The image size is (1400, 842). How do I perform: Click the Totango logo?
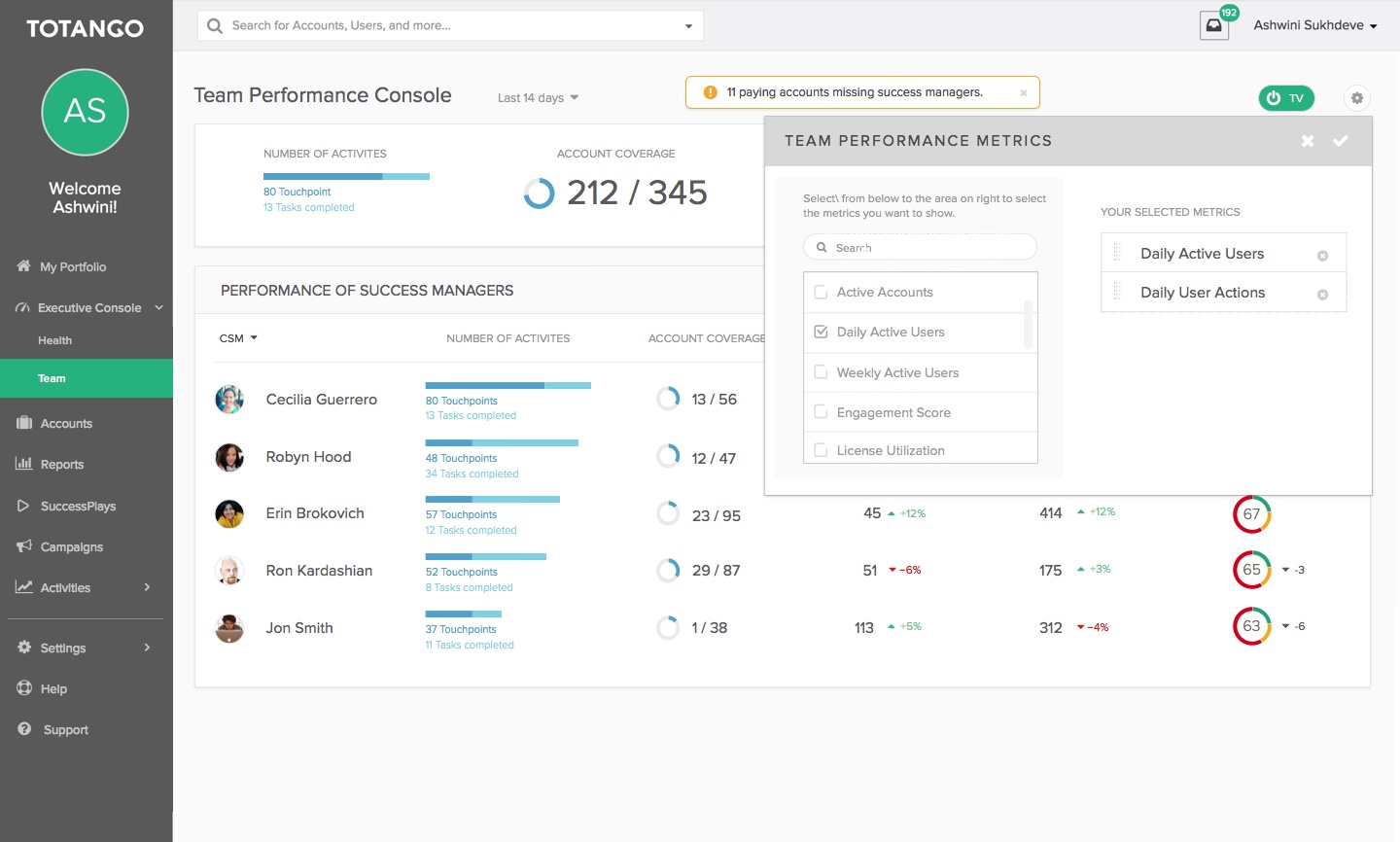tap(86, 28)
